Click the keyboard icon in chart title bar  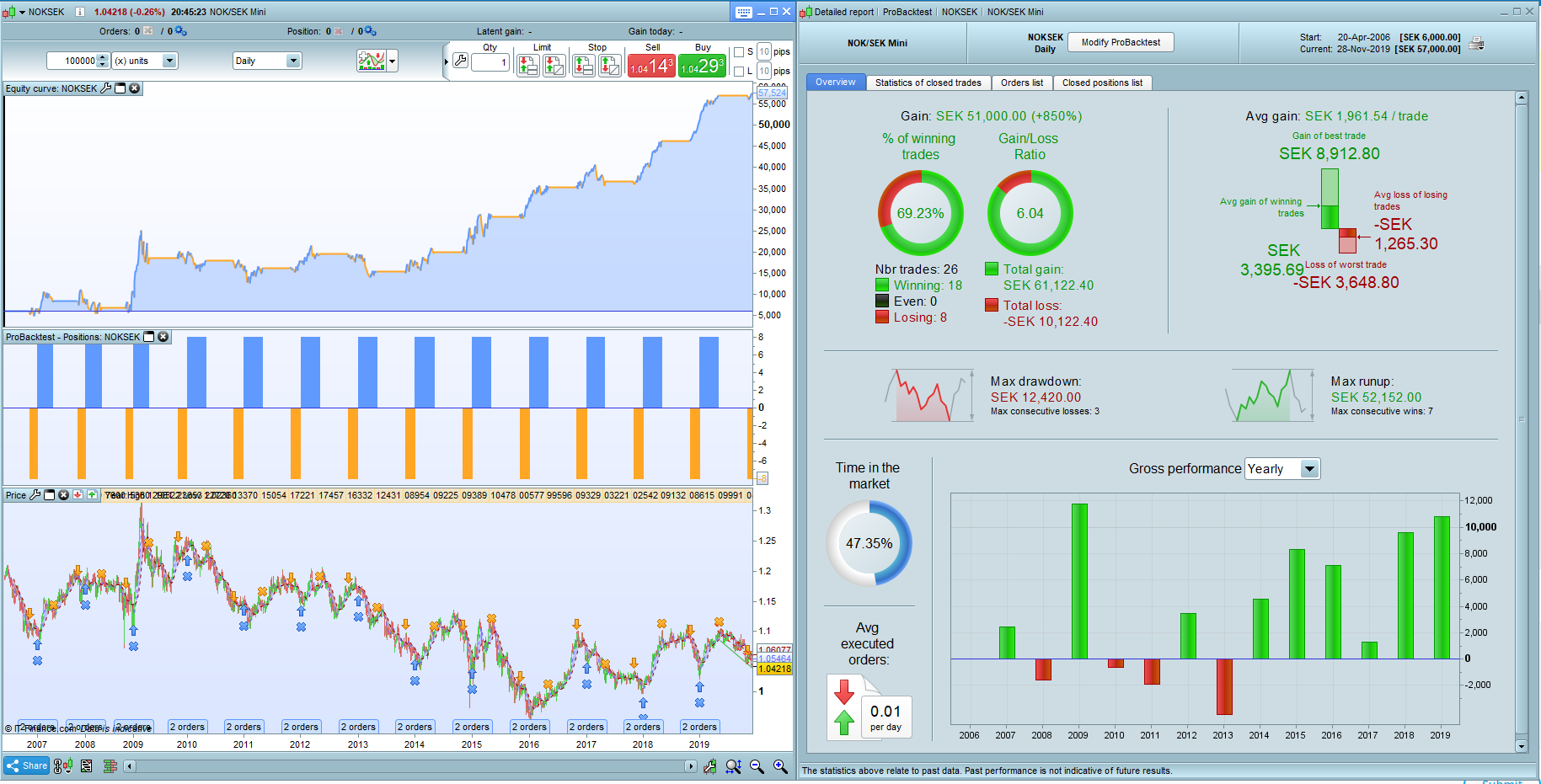click(743, 12)
